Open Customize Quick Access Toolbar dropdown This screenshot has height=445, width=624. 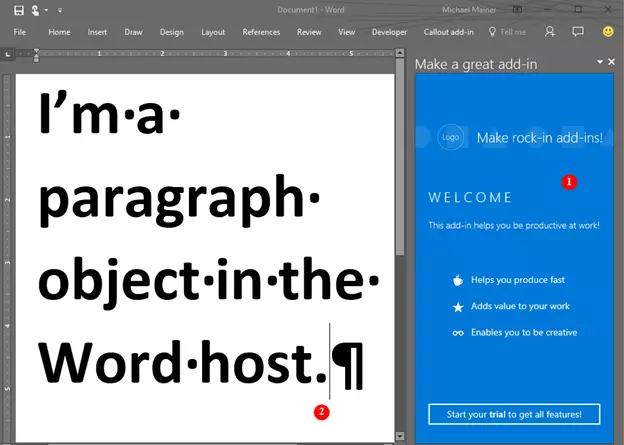click(x=60, y=10)
